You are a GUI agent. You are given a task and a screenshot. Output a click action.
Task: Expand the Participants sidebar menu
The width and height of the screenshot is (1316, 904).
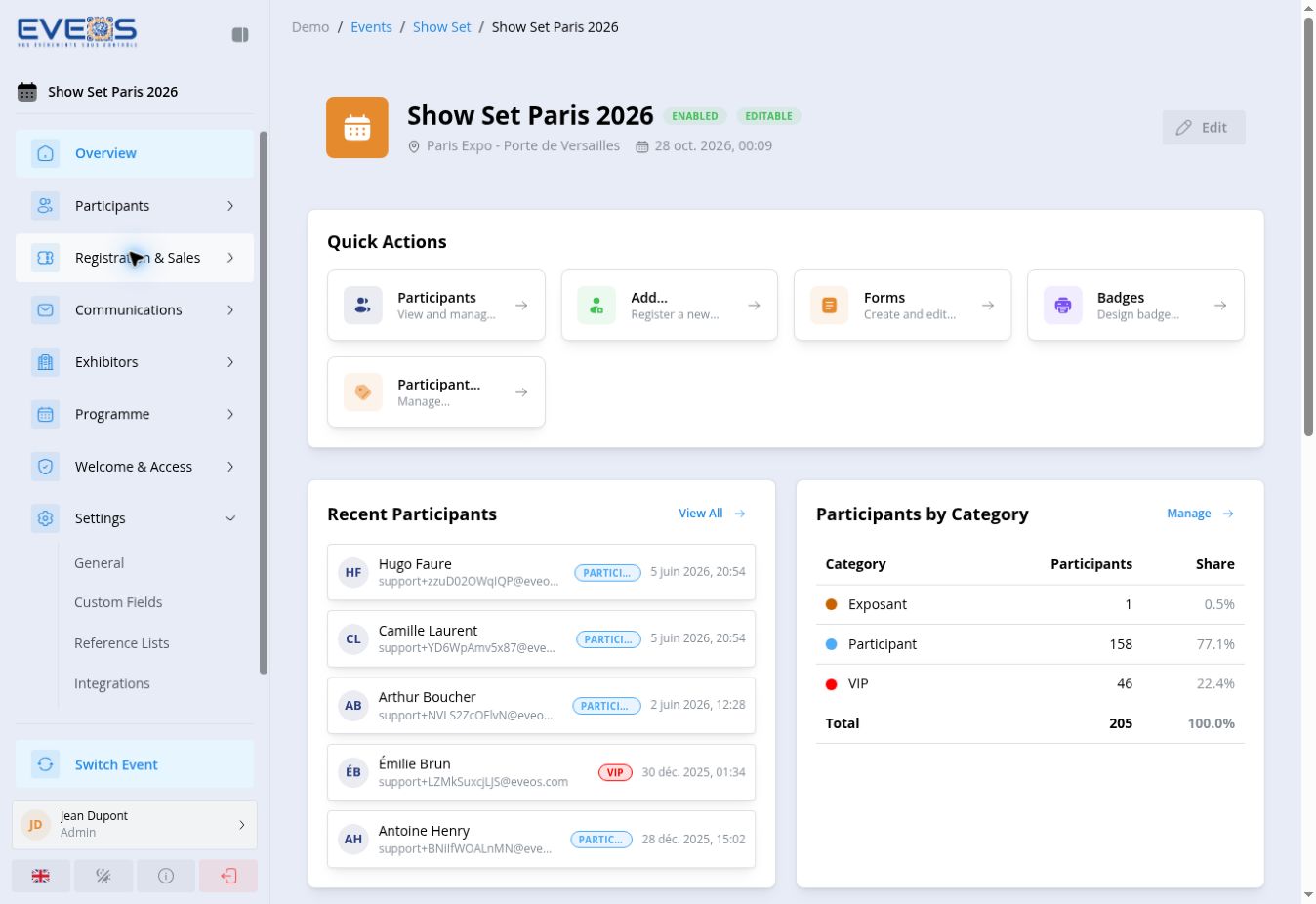(135, 206)
